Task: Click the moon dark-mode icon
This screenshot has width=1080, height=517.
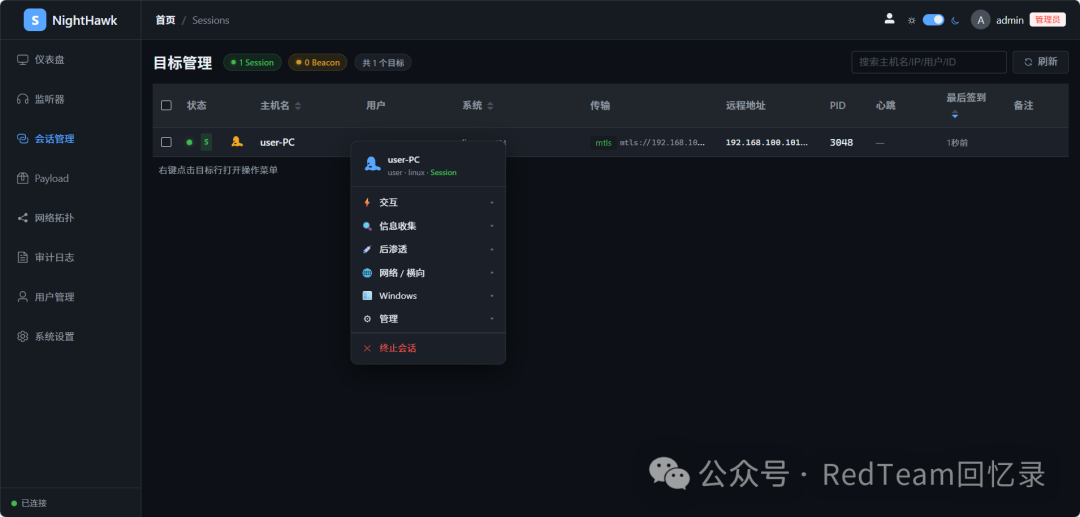Action: [955, 20]
